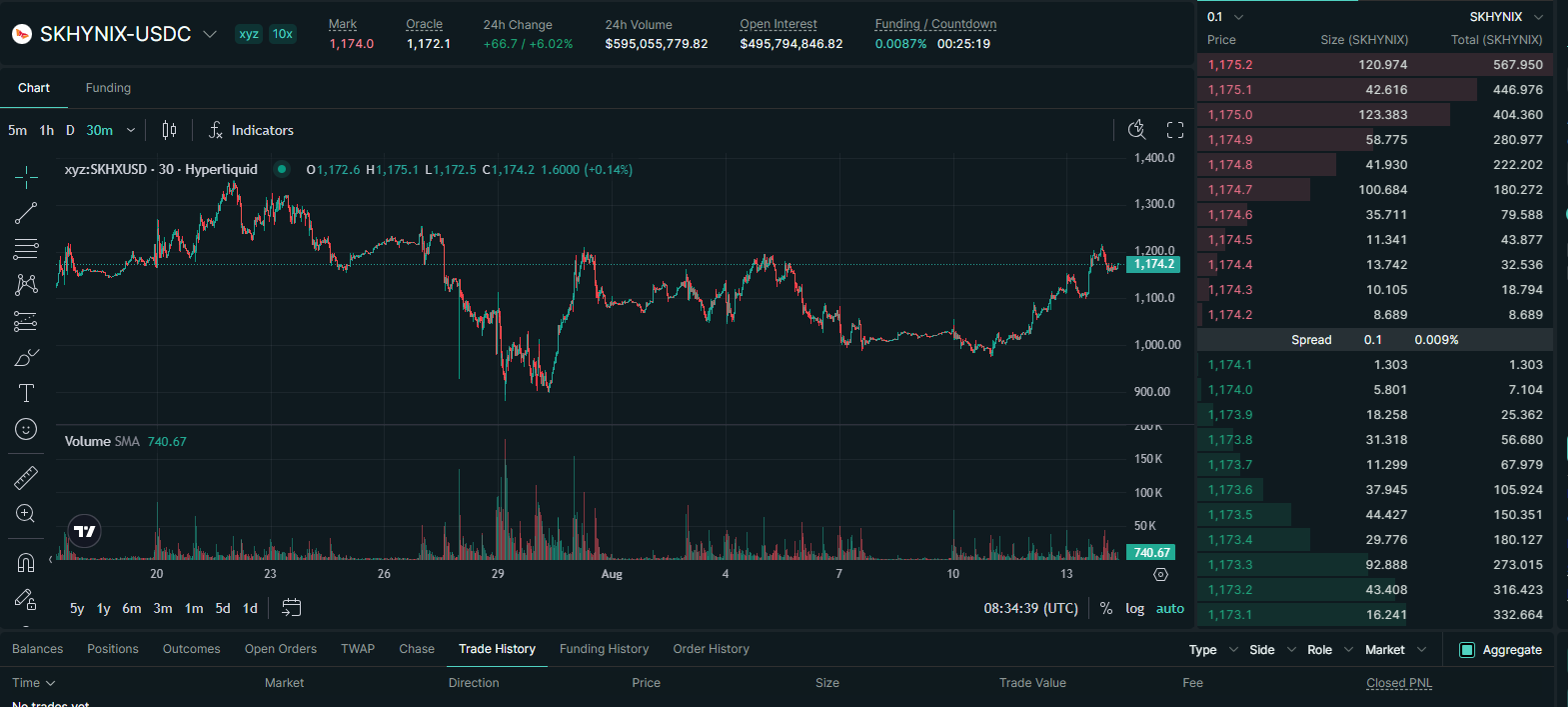Open the Order History tab
The width and height of the screenshot is (1568, 707).
[712, 649]
